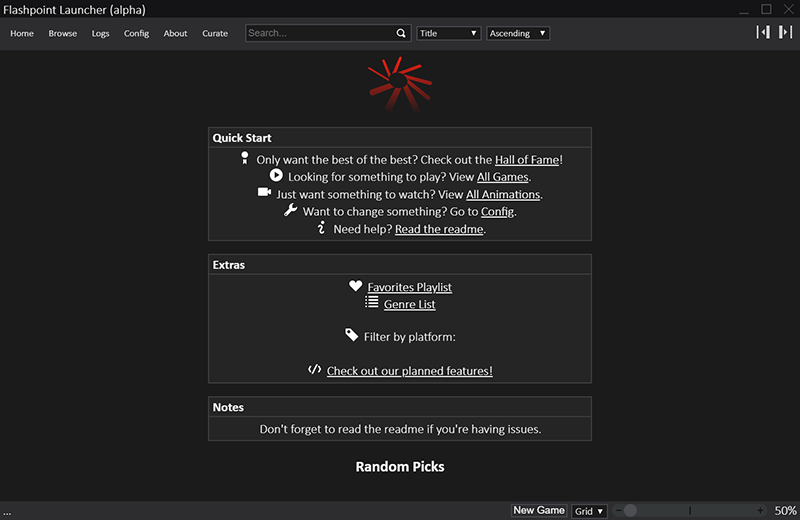Open the Hall of Fame link
Image resolution: width=800 pixels, height=520 pixels.
[x=527, y=160]
